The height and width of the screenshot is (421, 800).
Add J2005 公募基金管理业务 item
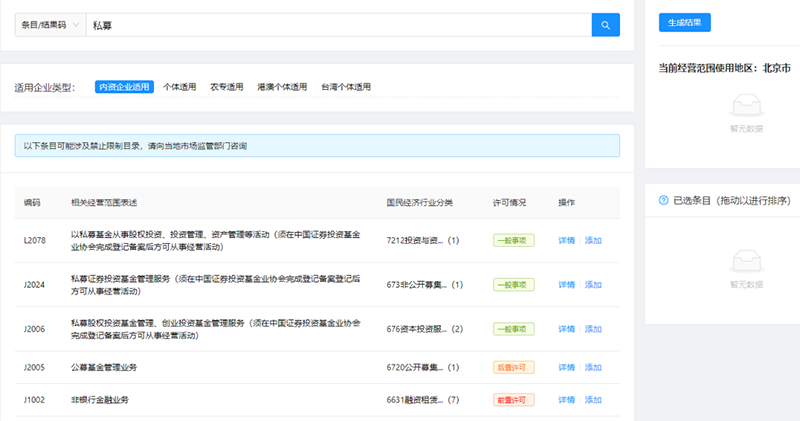pos(593,367)
